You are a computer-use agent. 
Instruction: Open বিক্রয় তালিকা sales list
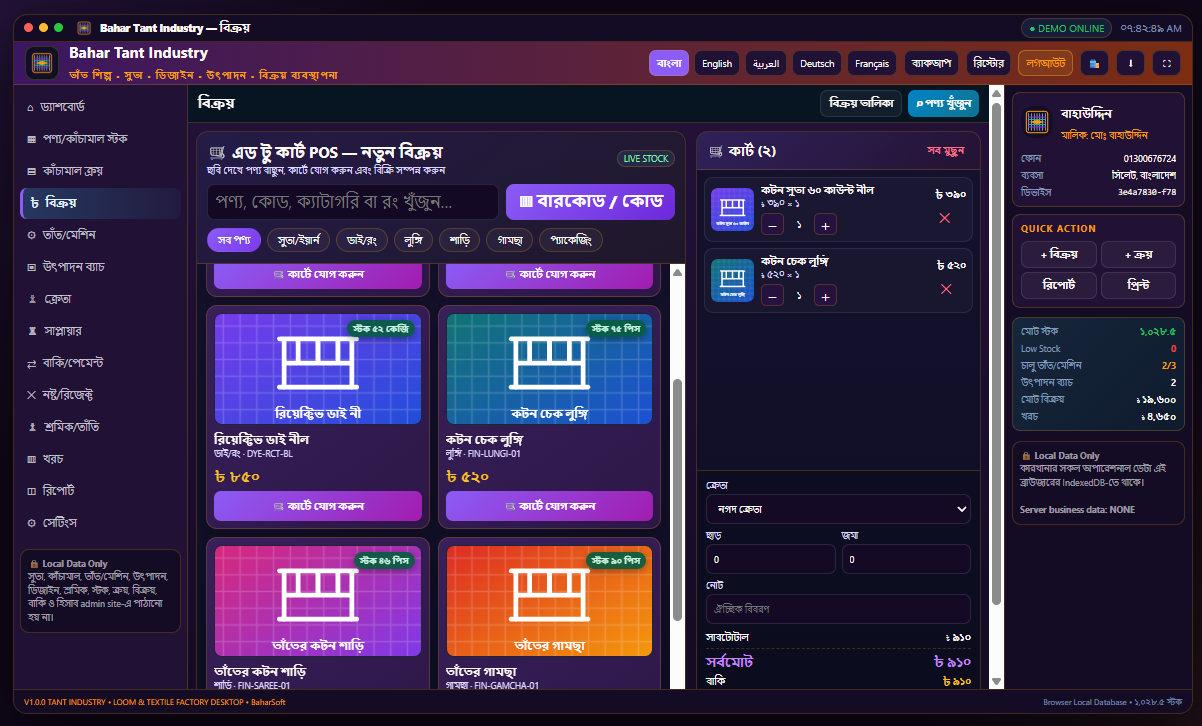click(862, 103)
